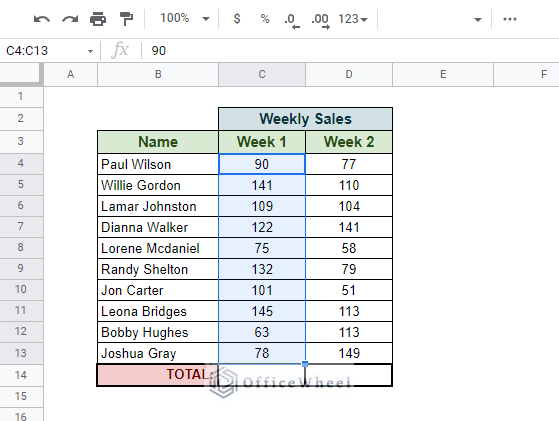Click the Weekly Sales merged header cell
The width and height of the screenshot is (559, 421).
[x=306, y=119]
